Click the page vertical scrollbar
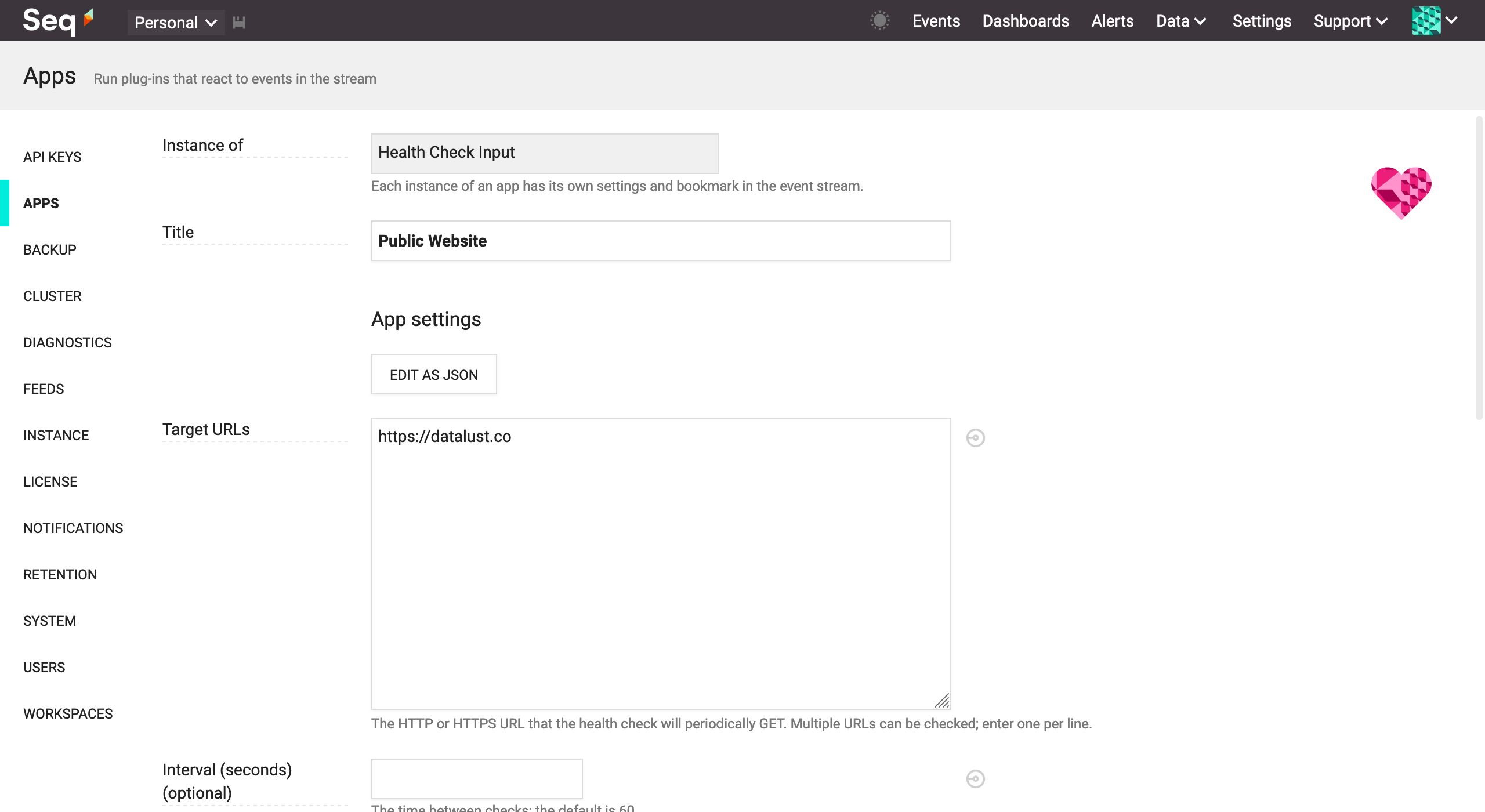The width and height of the screenshot is (1485, 812). point(1479,267)
